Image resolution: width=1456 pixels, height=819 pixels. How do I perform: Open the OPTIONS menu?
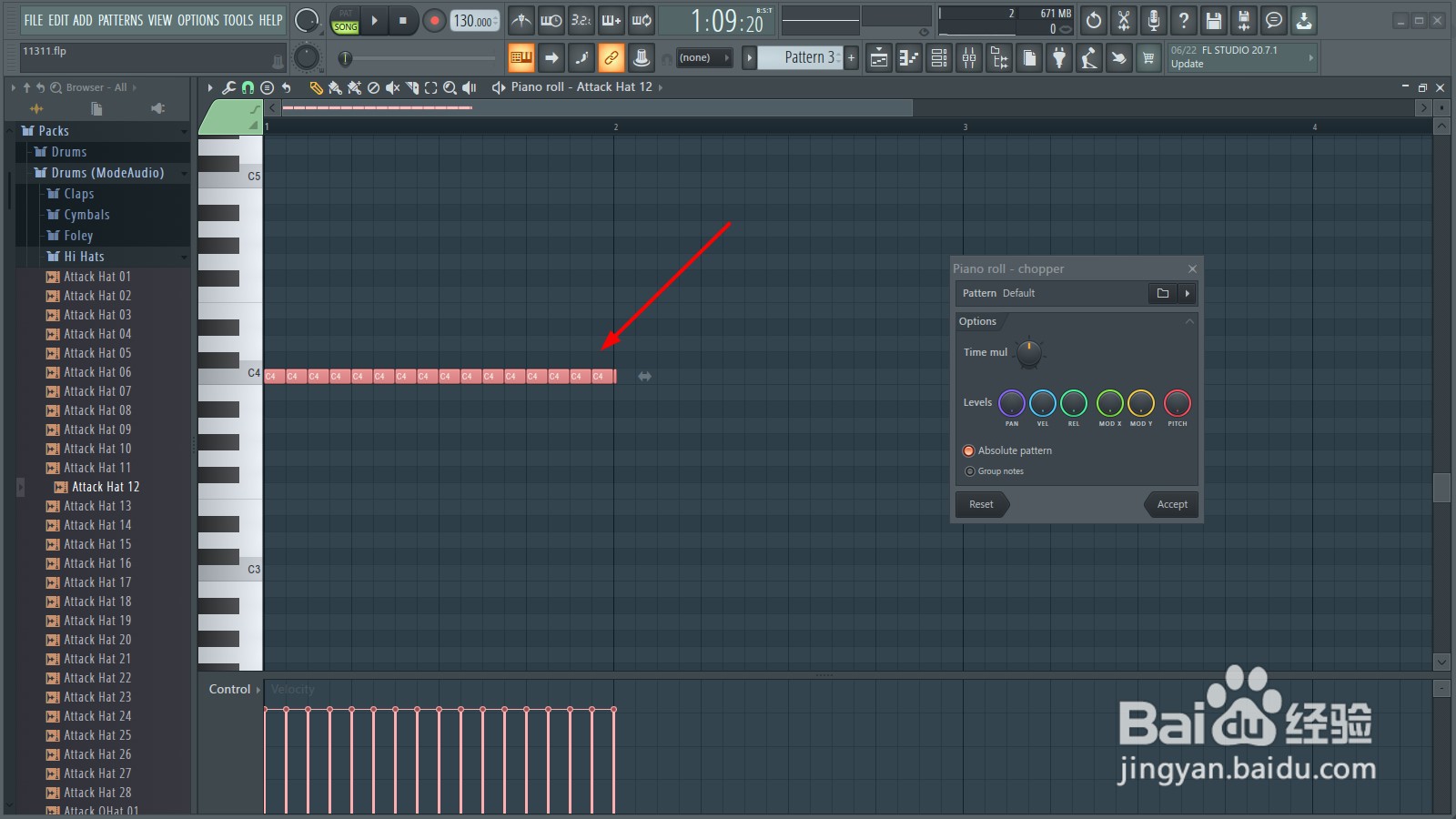point(198,20)
